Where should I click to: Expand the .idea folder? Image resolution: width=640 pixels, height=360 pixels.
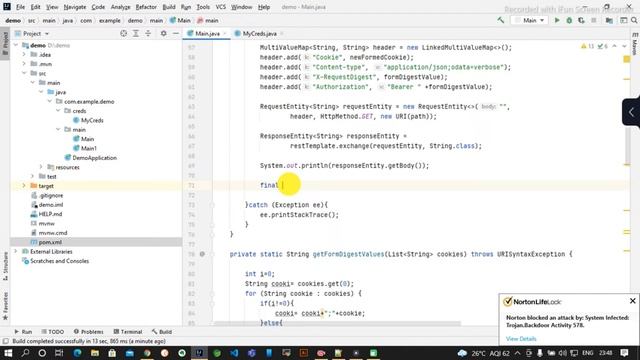[x=24, y=55]
